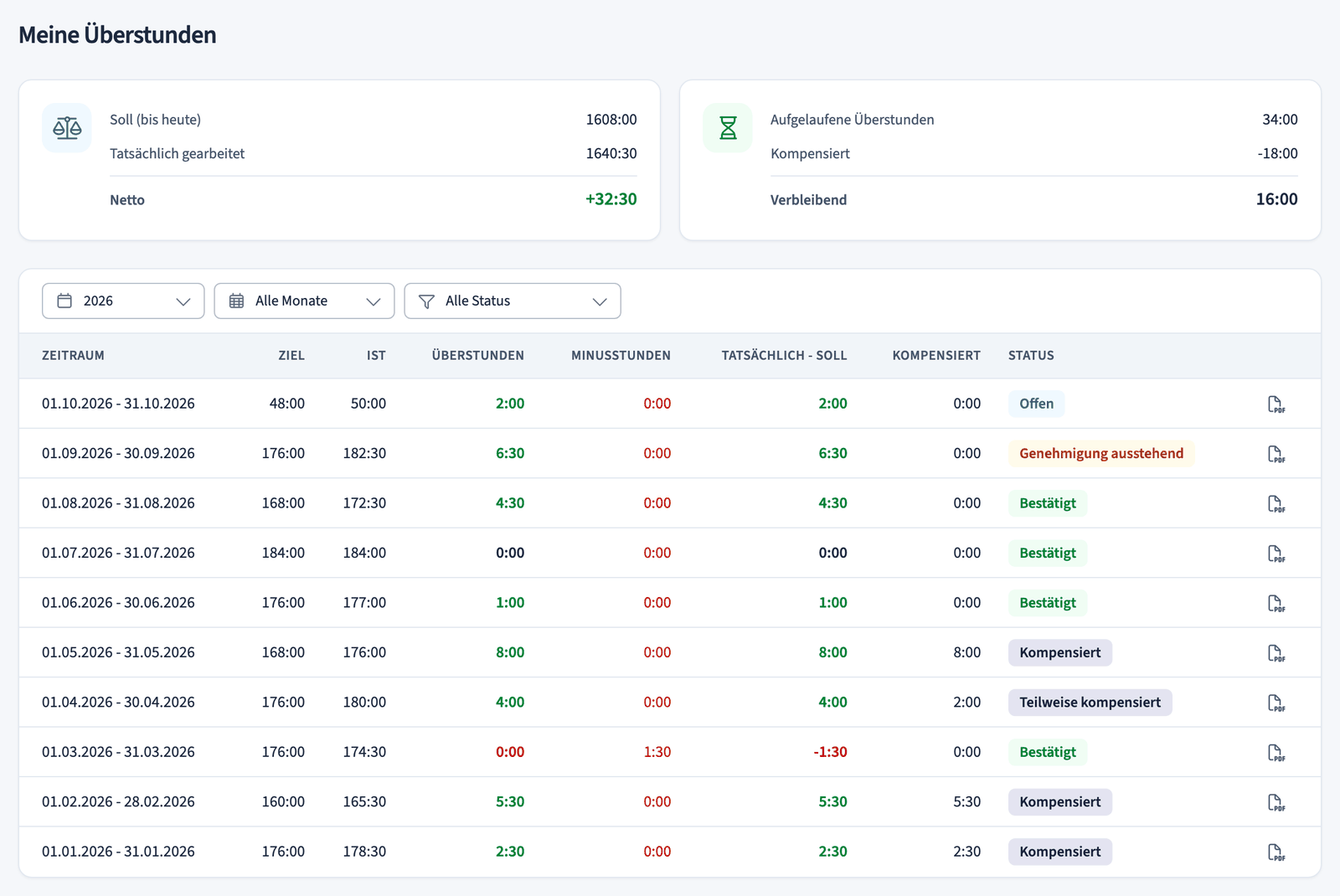Open the 2026 year dropdown
Screen dimensions: 1340x896
coord(123,301)
